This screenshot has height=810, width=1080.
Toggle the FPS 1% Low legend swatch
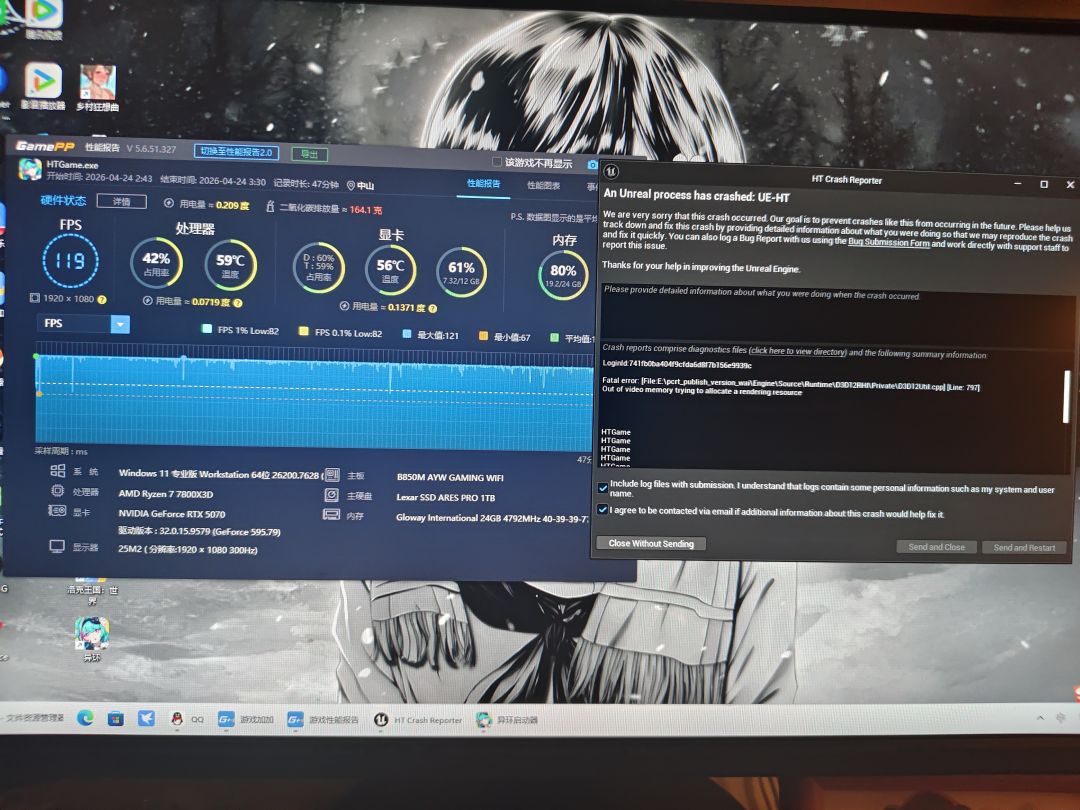206,329
